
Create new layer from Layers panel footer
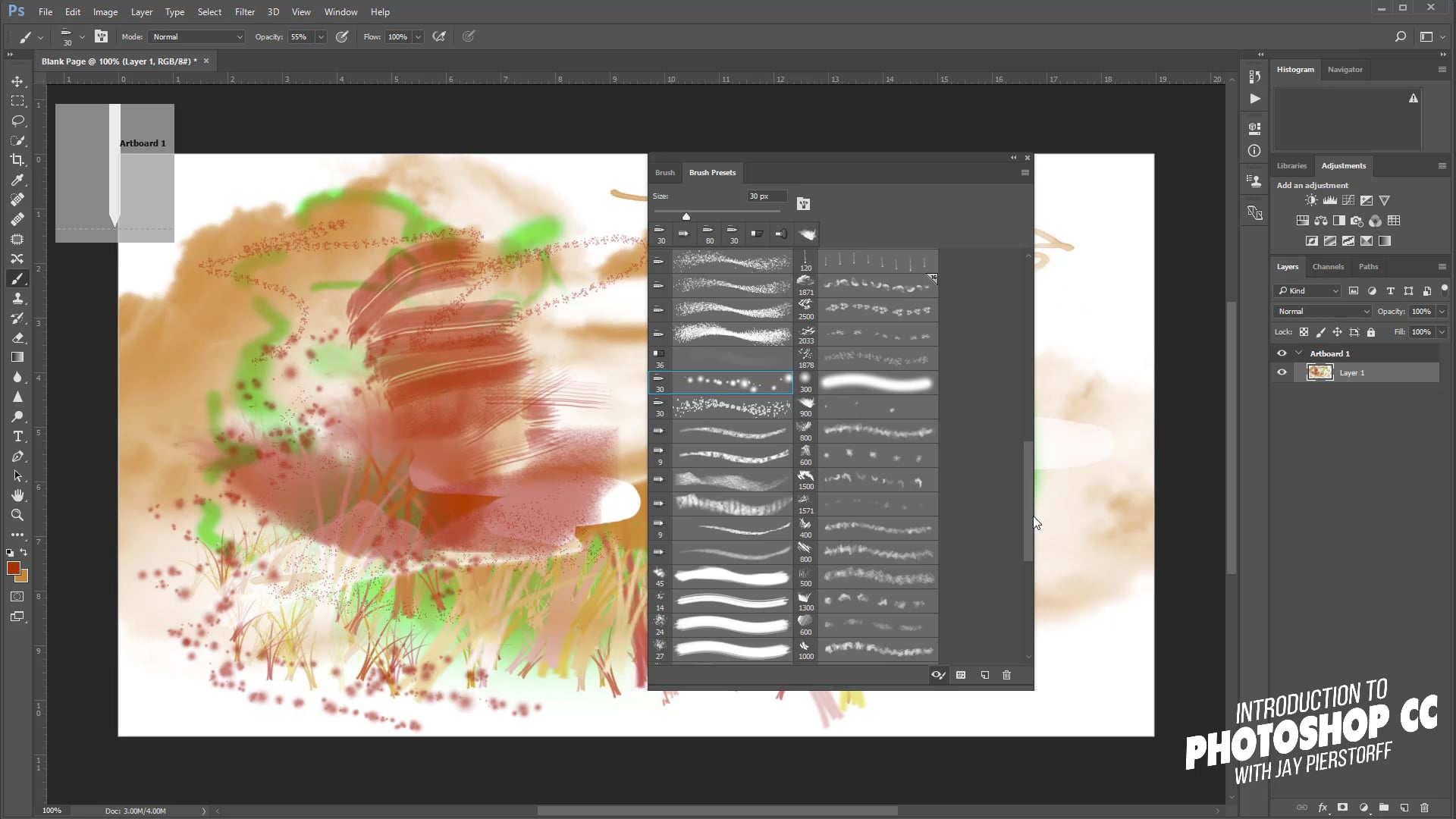tap(1404, 808)
